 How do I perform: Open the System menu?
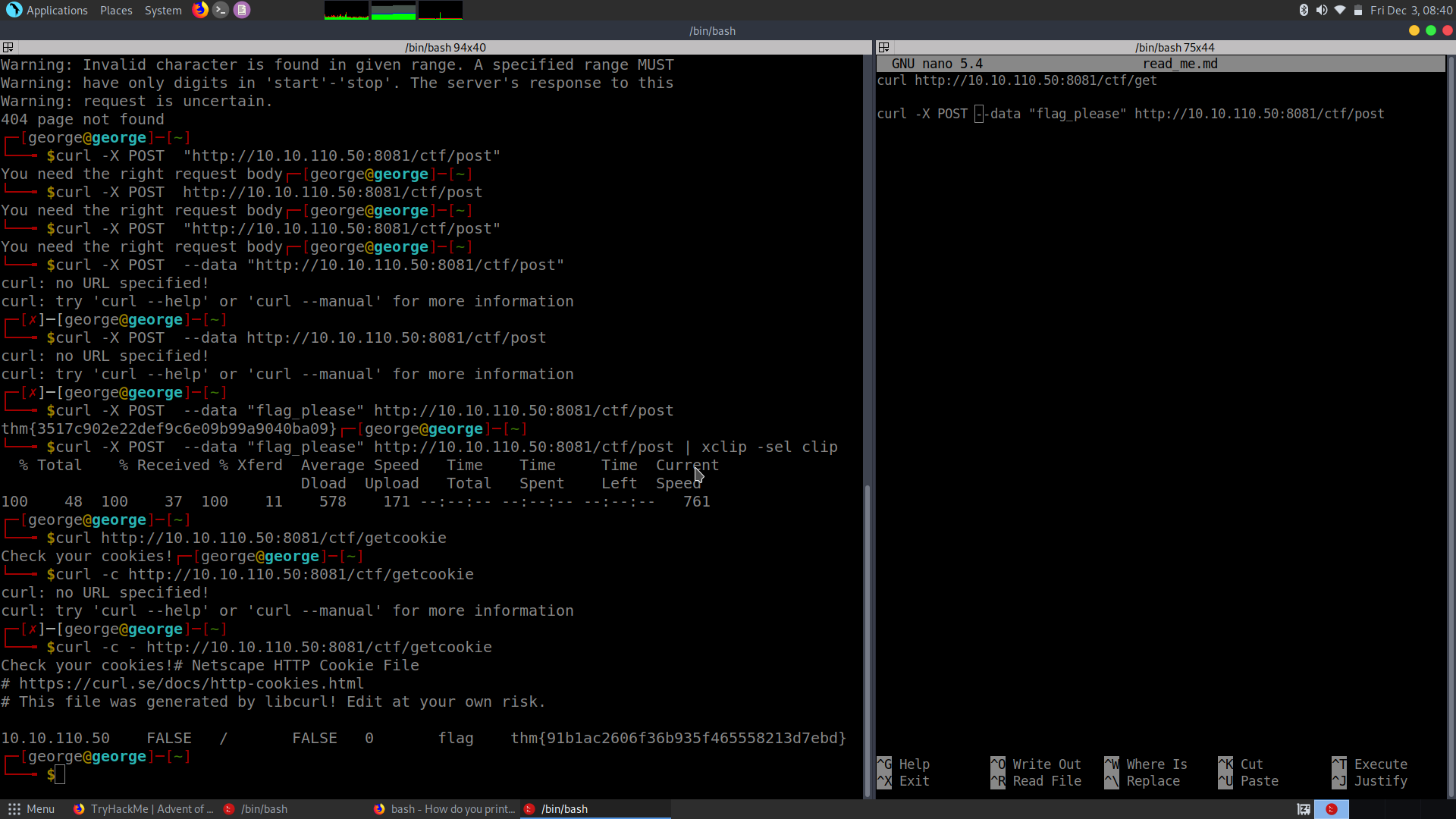click(163, 10)
